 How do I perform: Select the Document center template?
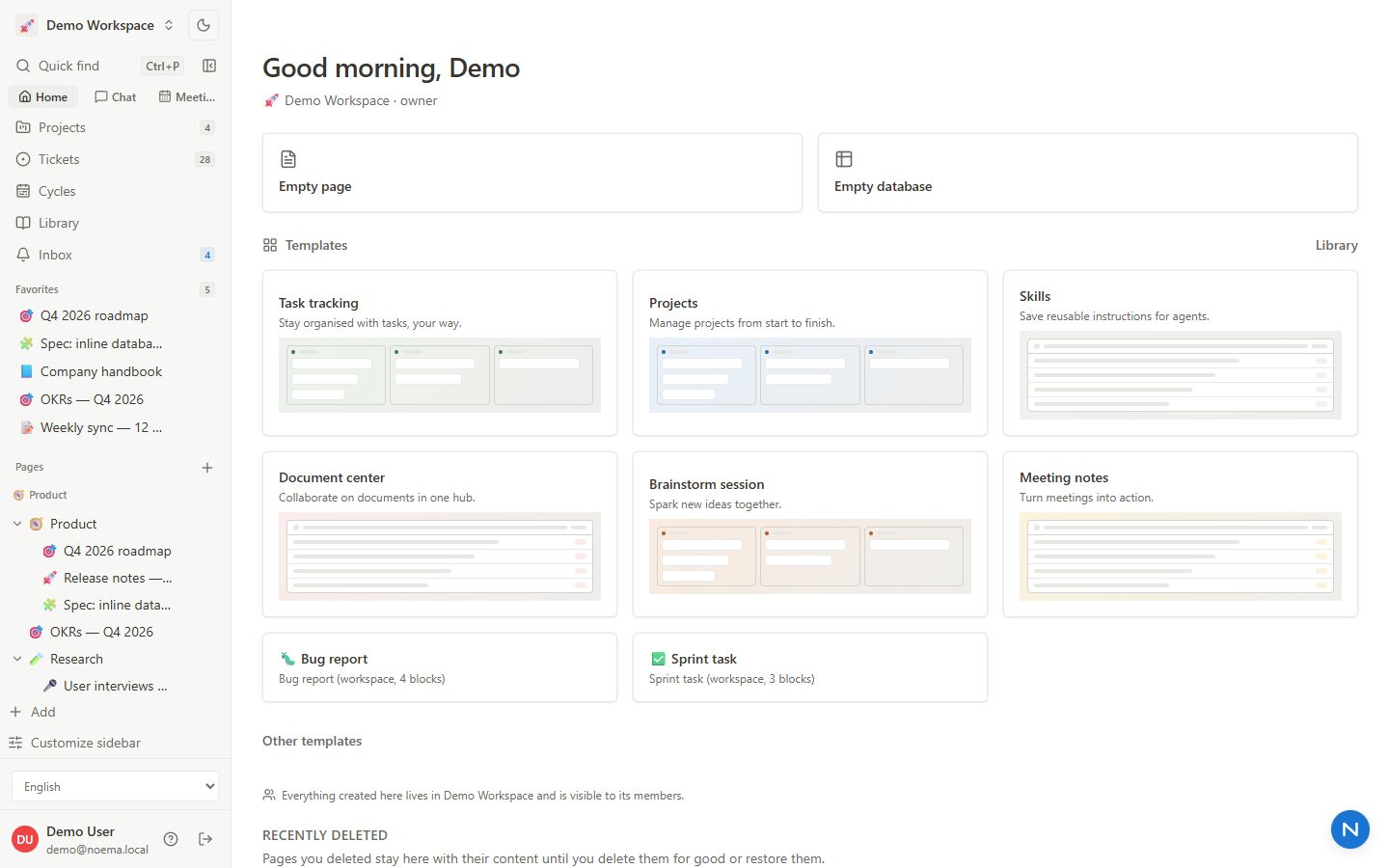[x=440, y=534]
